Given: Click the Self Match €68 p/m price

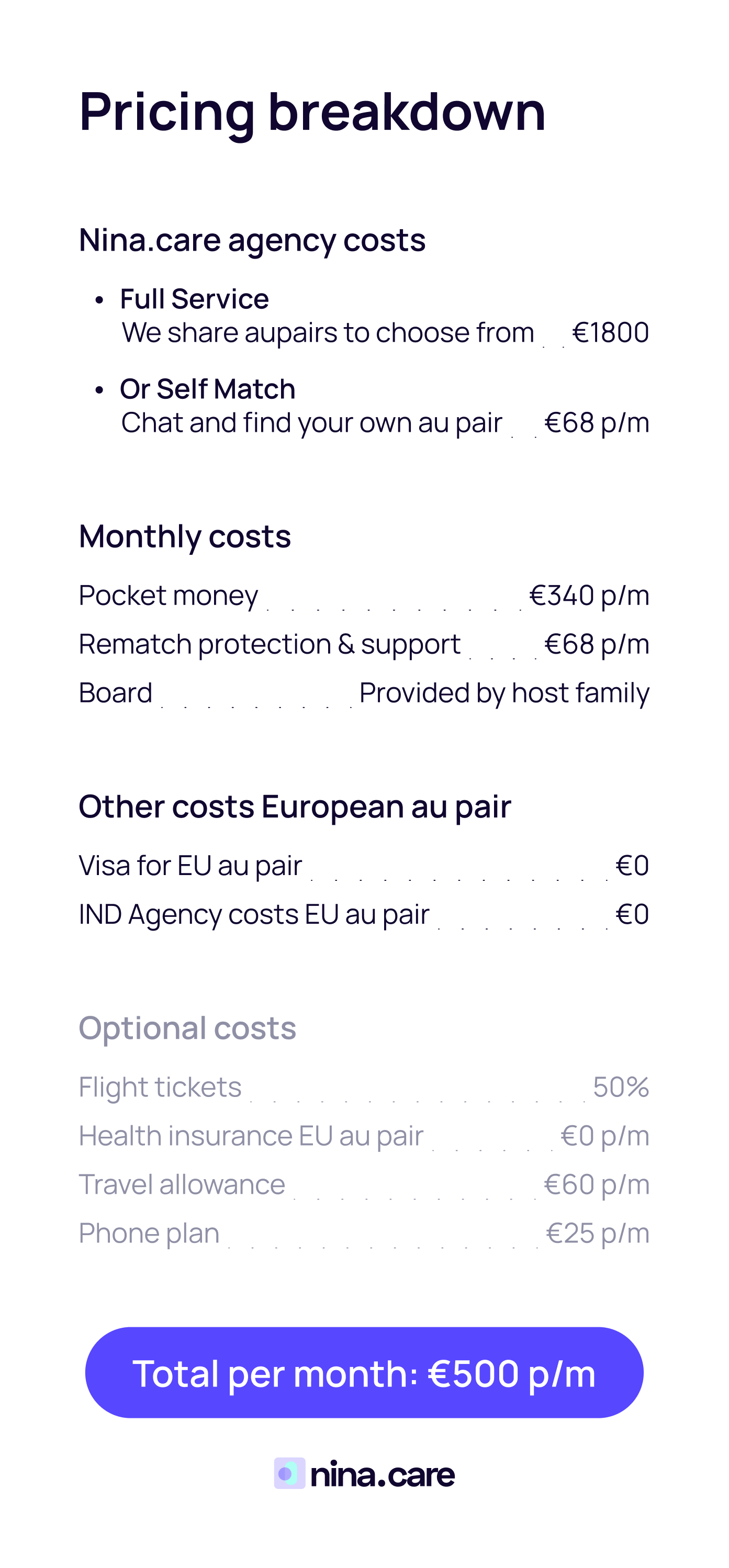Looking at the screenshot, I should (x=597, y=422).
